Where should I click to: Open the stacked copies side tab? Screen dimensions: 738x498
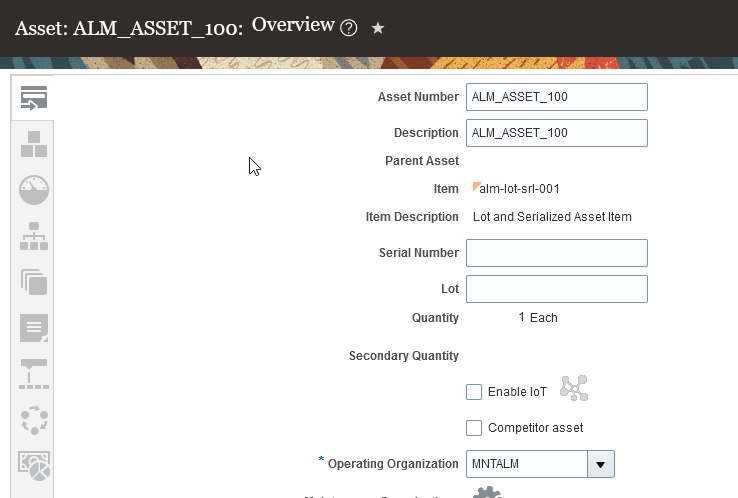coord(34,282)
